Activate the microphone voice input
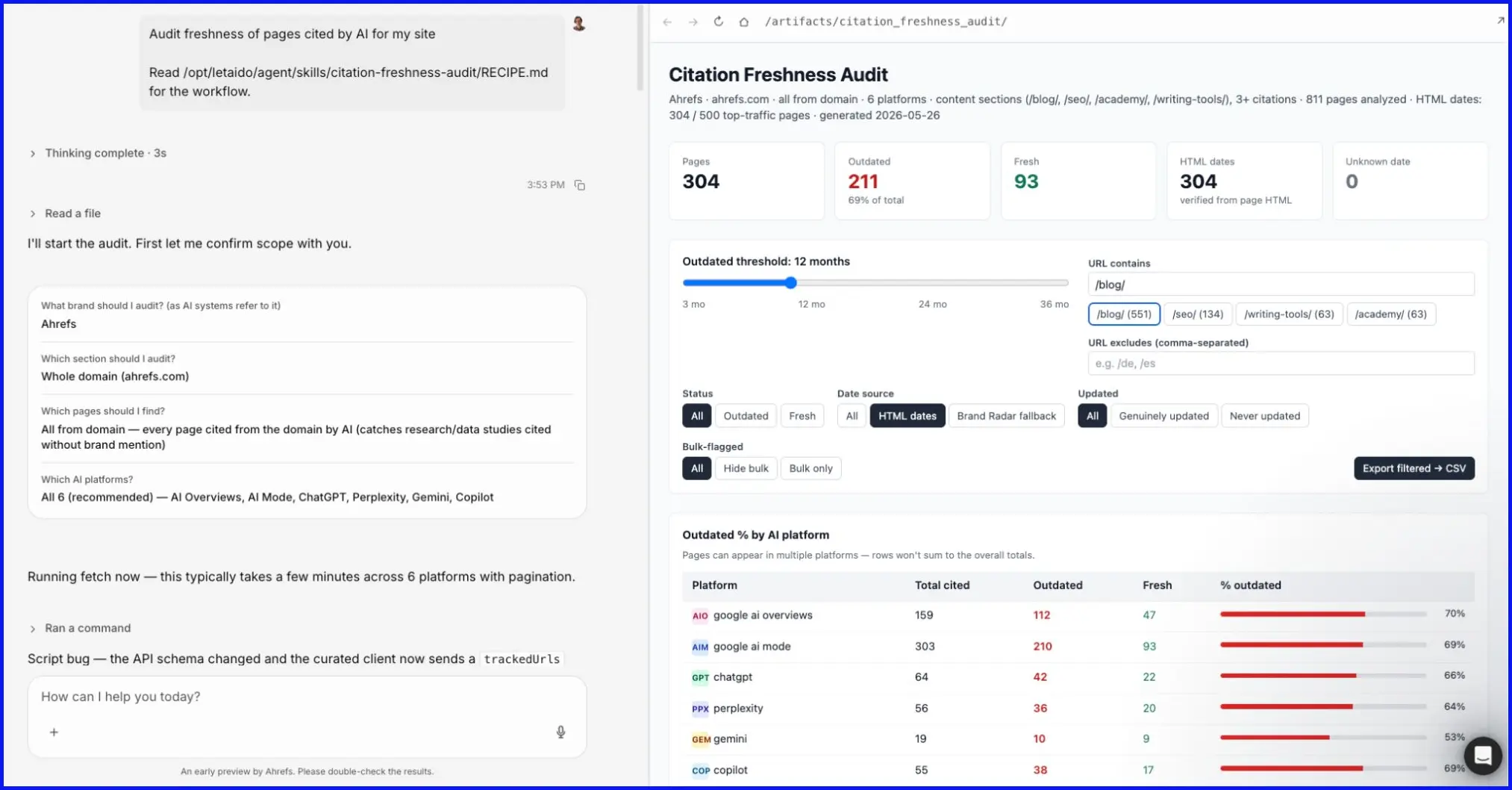Viewport: 1512px width, 790px height. click(x=561, y=732)
